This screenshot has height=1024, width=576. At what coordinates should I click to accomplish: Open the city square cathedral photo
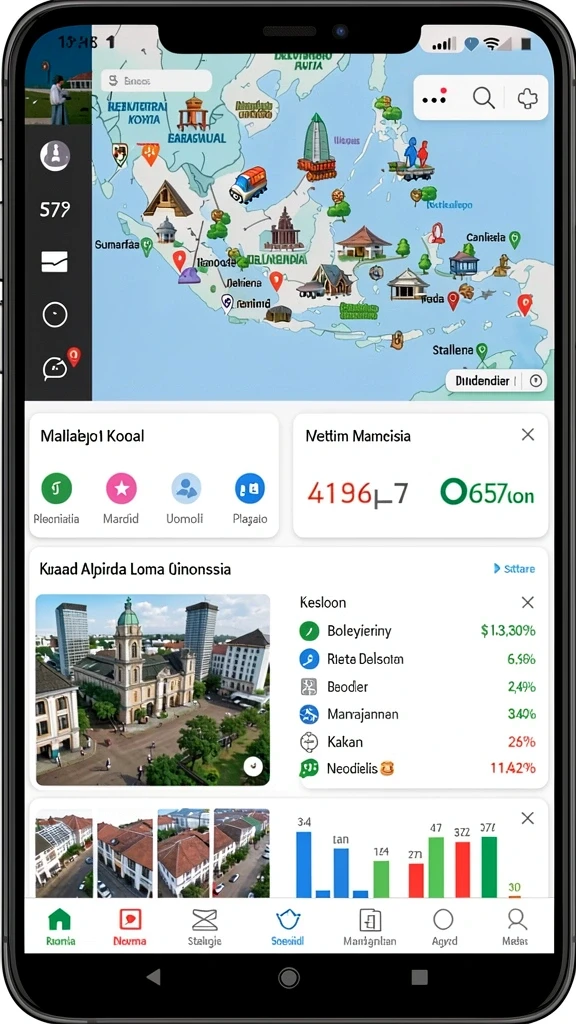click(153, 690)
